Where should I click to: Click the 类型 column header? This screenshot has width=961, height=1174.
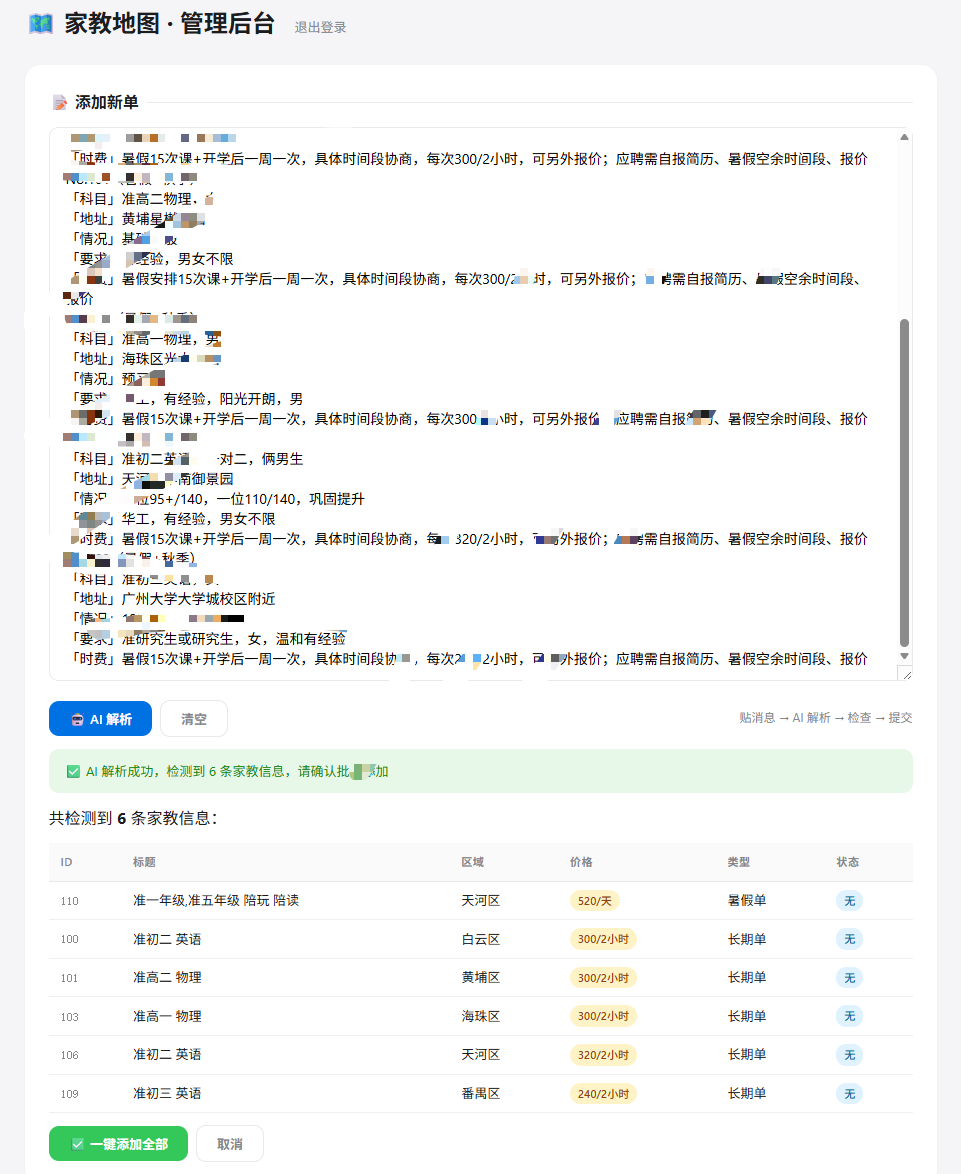click(739, 863)
